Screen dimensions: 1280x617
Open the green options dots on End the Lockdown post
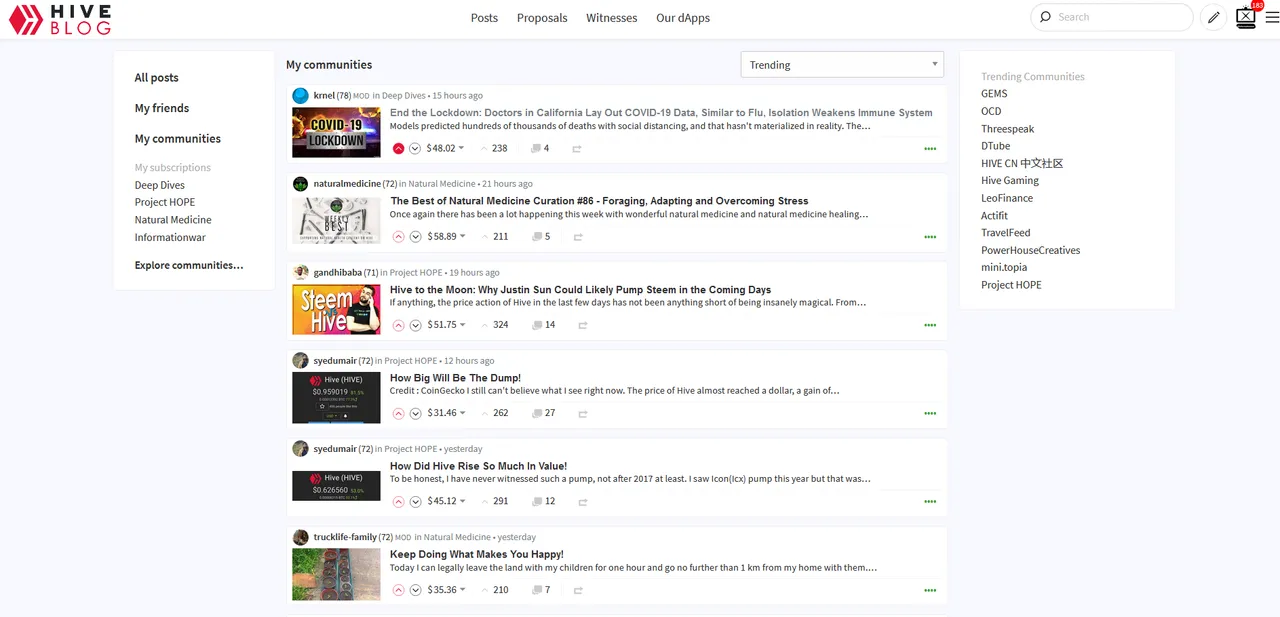tap(930, 149)
